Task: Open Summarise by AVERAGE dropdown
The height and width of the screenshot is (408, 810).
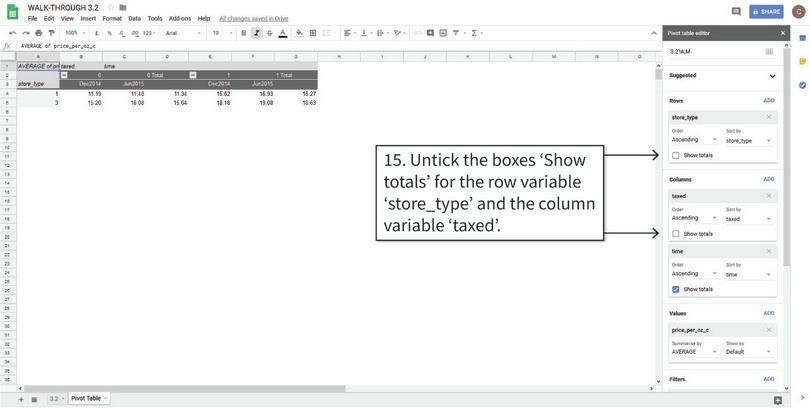Action: pyautogui.click(x=694, y=352)
